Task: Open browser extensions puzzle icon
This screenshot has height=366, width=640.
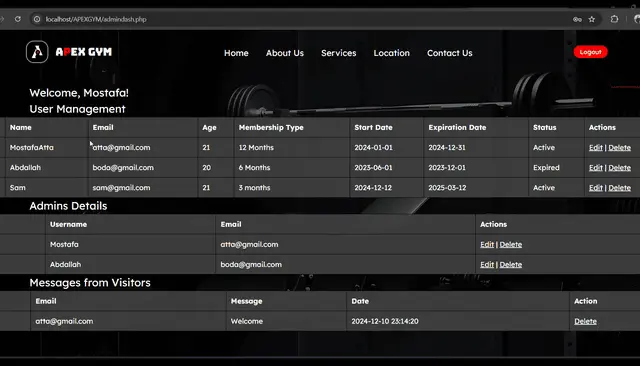Action: coord(614,19)
